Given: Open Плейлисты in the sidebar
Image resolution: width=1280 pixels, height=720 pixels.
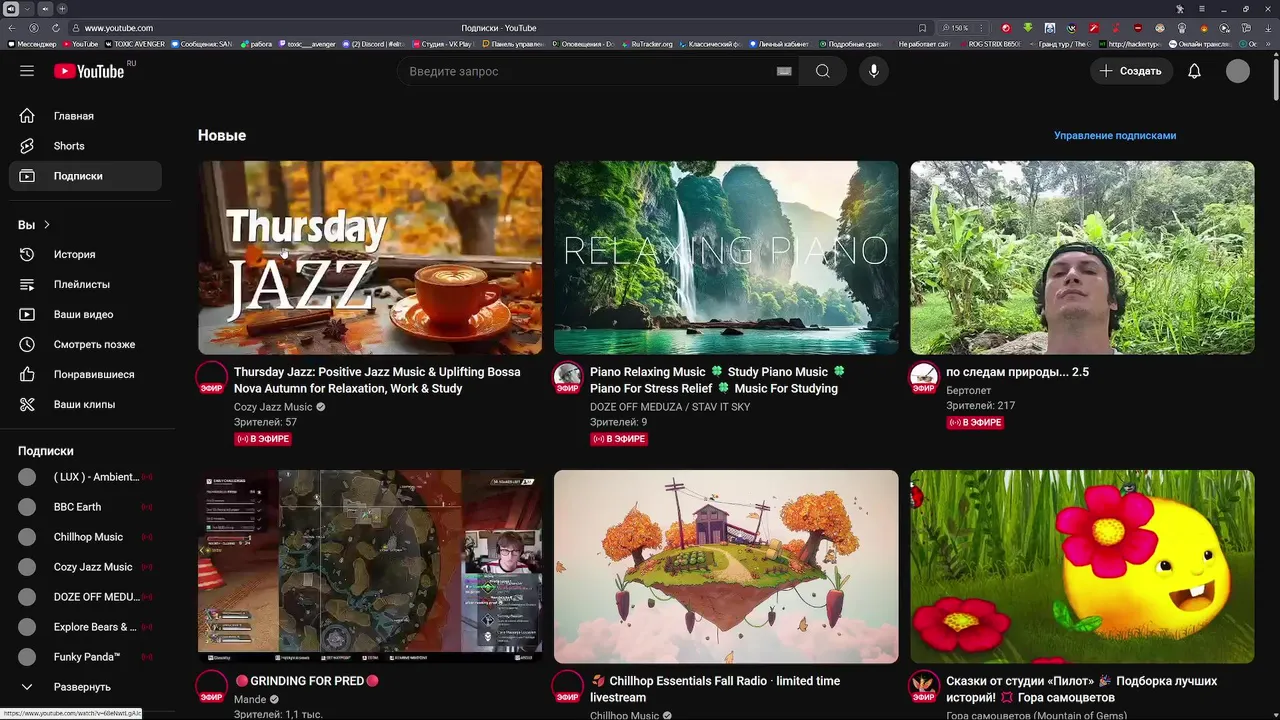Looking at the screenshot, I should tap(86, 284).
